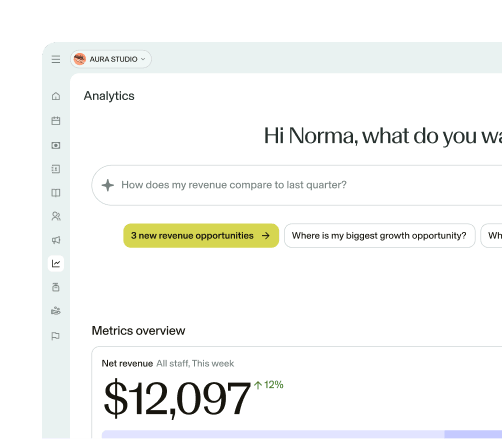Click the 12% increase indicator
Image resolution: width=502 pixels, height=439 pixels.
(269, 385)
